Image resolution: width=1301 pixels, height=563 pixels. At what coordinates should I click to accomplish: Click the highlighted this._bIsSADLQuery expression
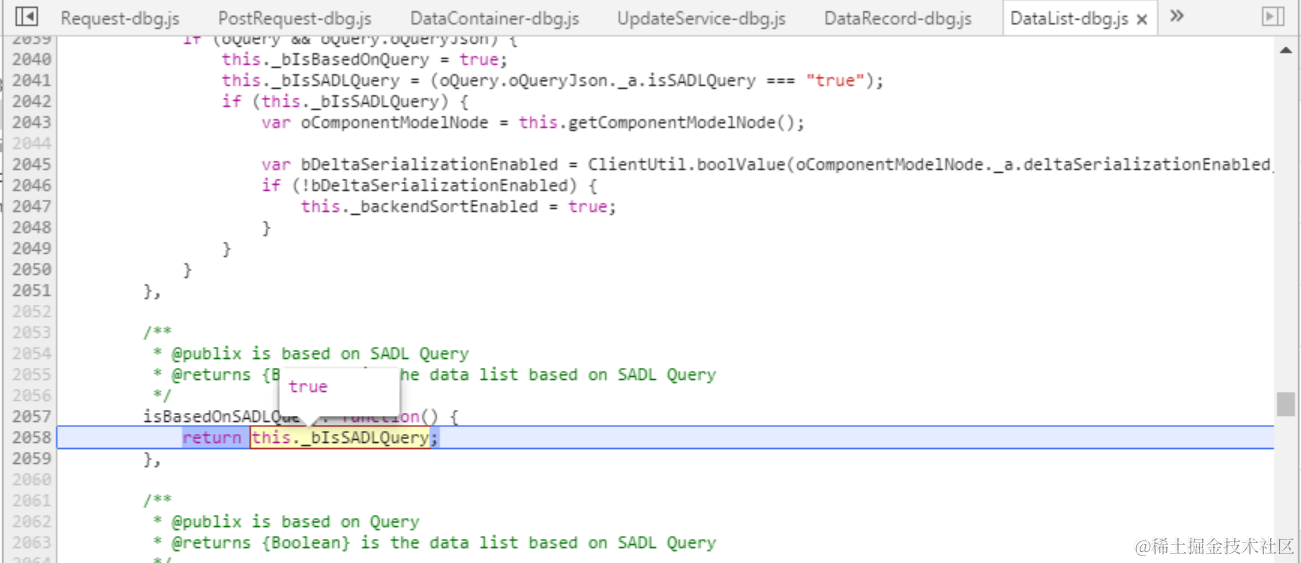pyautogui.click(x=340, y=438)
